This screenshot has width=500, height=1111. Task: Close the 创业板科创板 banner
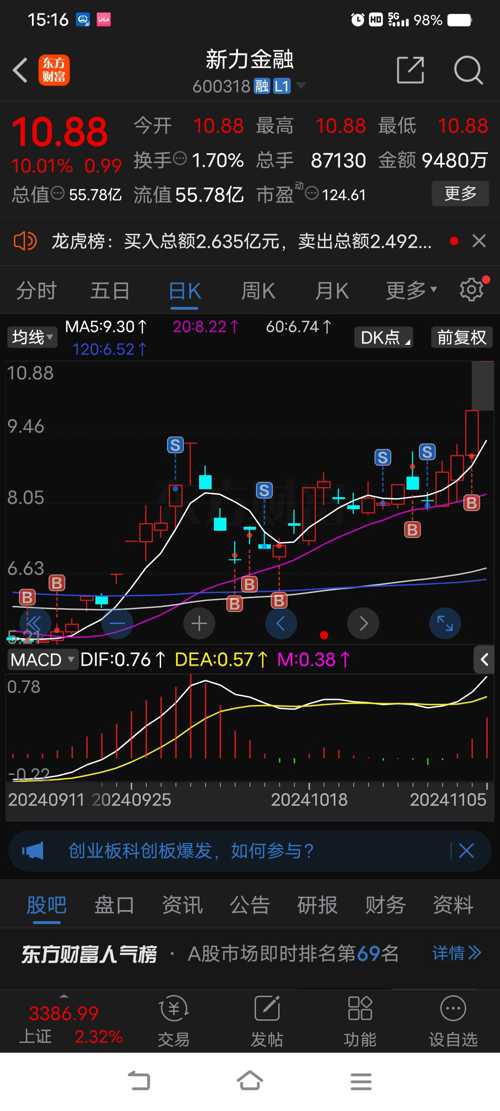pyautogui.click(x=466, y=850)
